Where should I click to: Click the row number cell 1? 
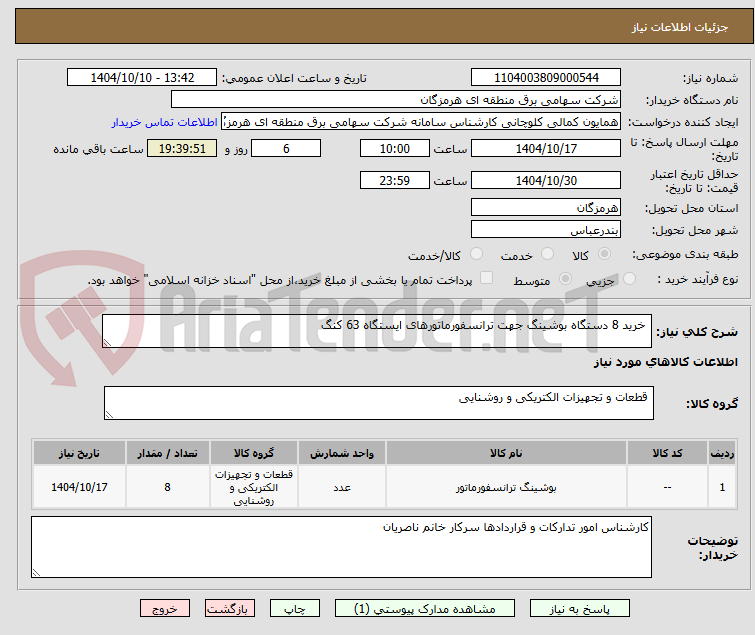(722, 487)
